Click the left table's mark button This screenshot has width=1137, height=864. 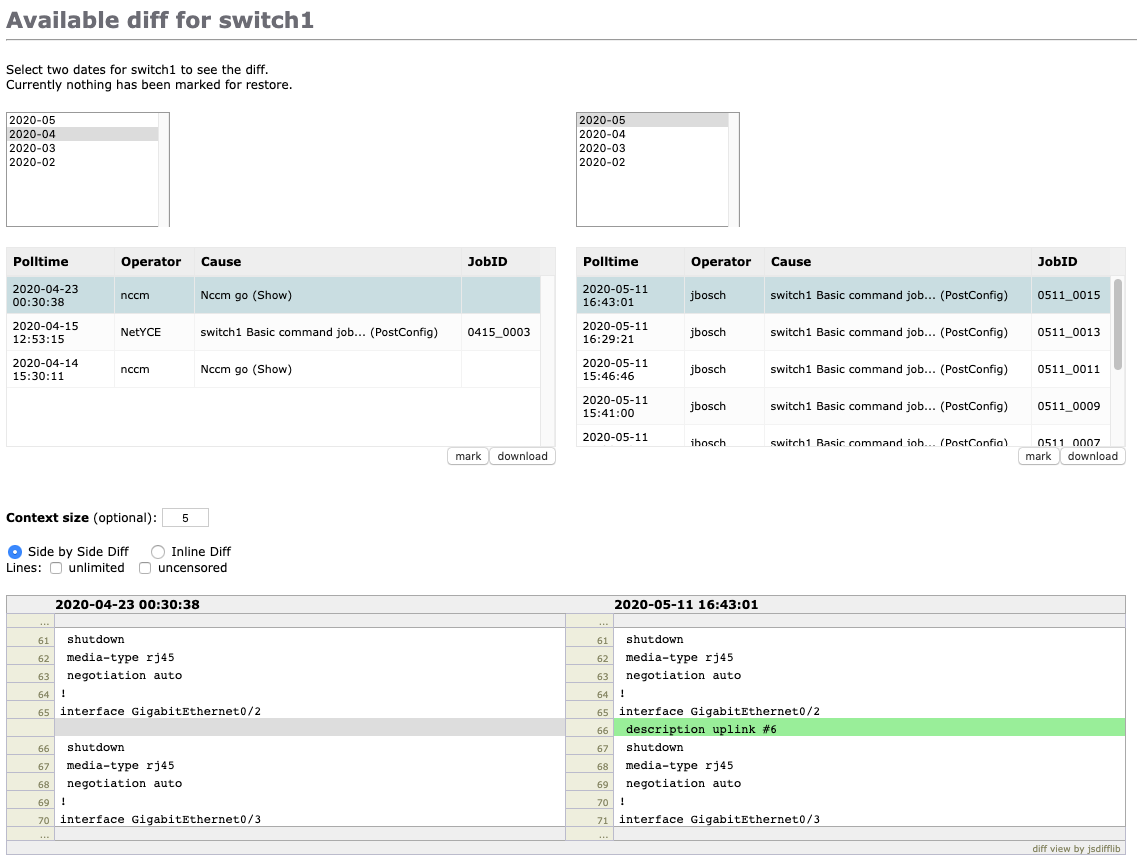pyautogui.click(x=468, y=456)
